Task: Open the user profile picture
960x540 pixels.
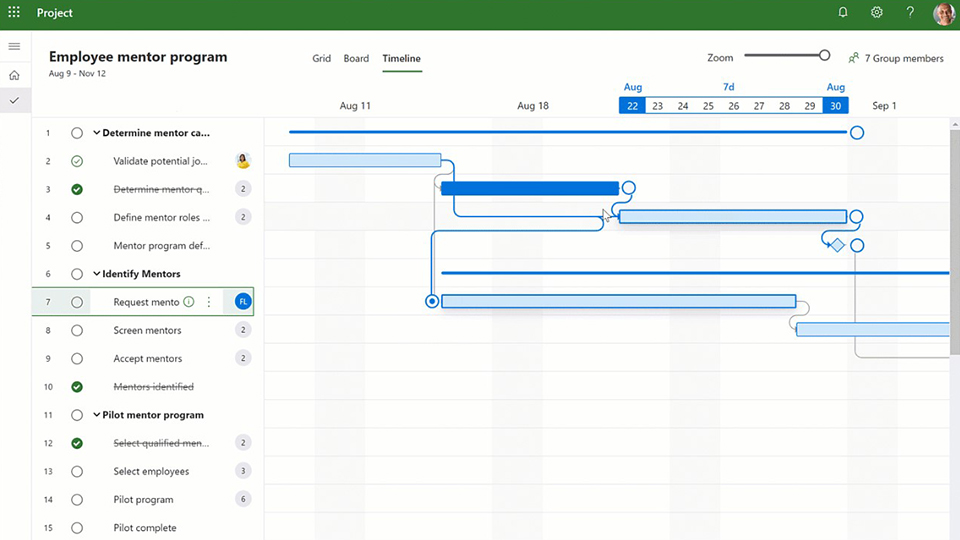Action: click(x=943, y=13)
